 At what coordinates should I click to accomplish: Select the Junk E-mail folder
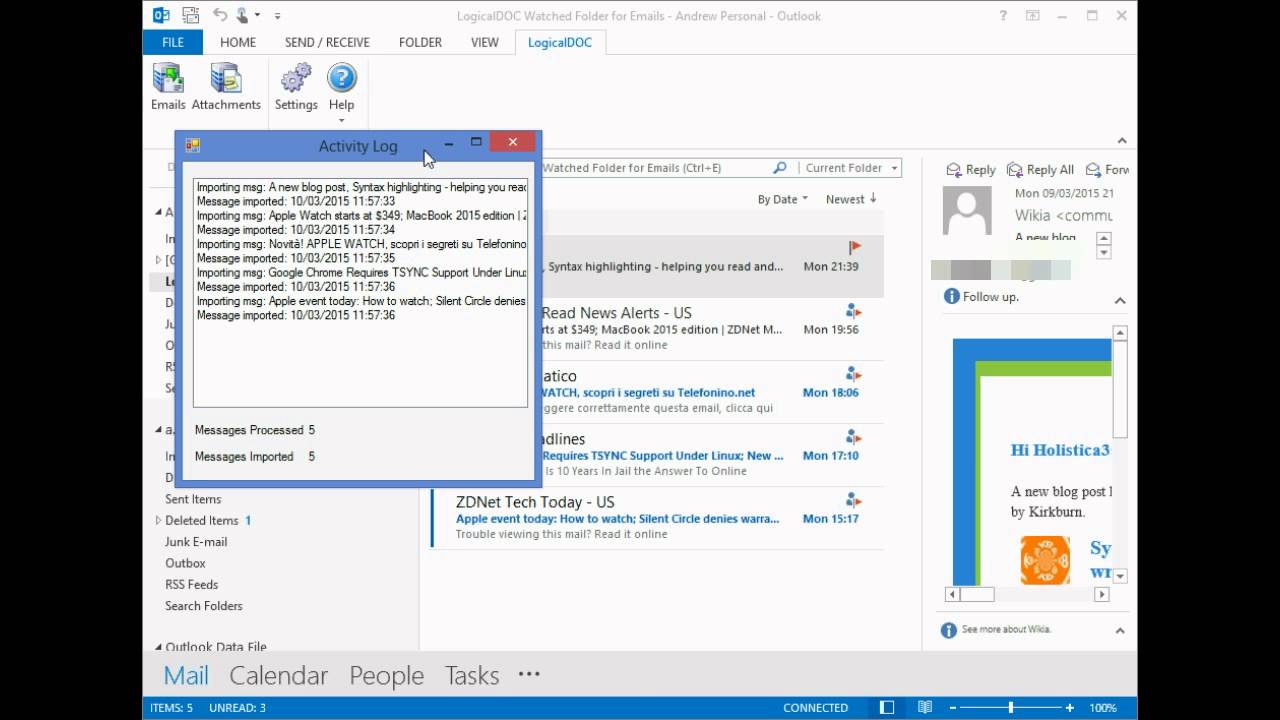click(x=196, y=542)
